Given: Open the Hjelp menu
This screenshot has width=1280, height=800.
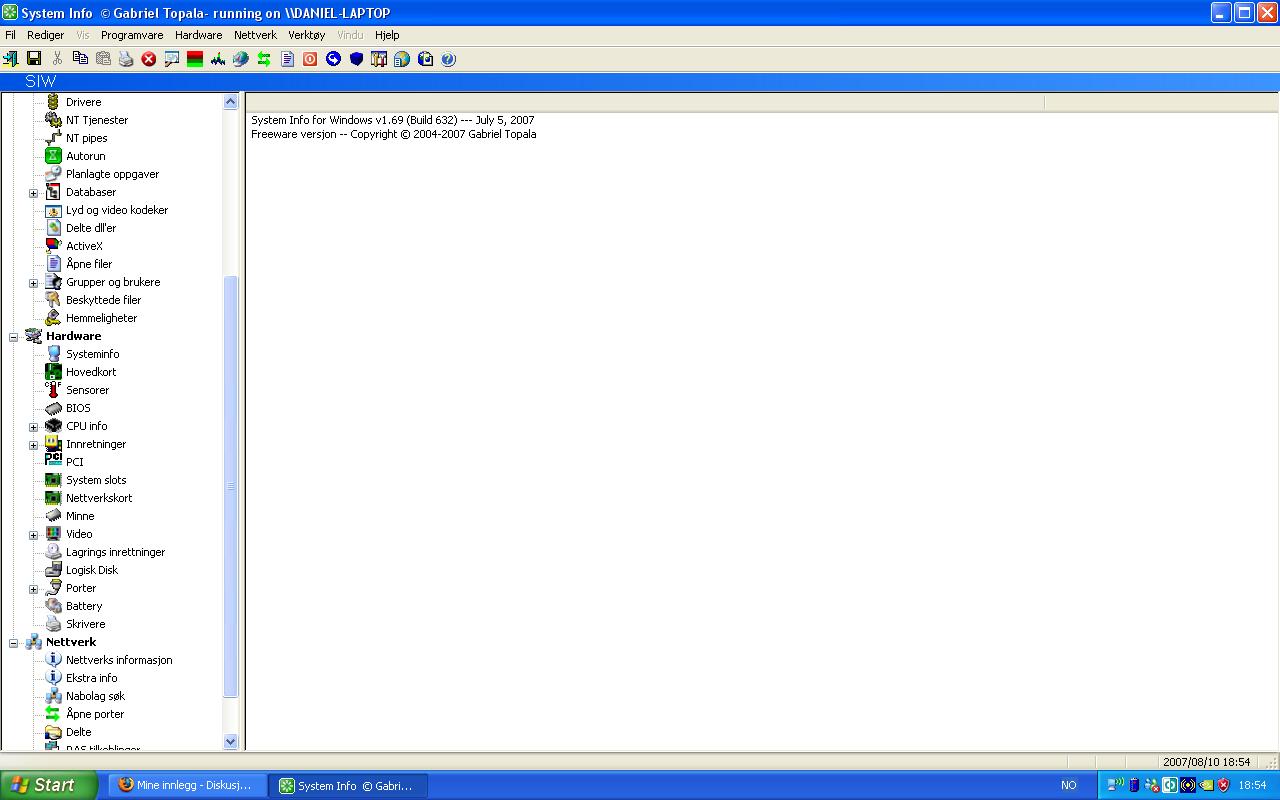Looking at the screenshot, I should [x=387, y=35].
